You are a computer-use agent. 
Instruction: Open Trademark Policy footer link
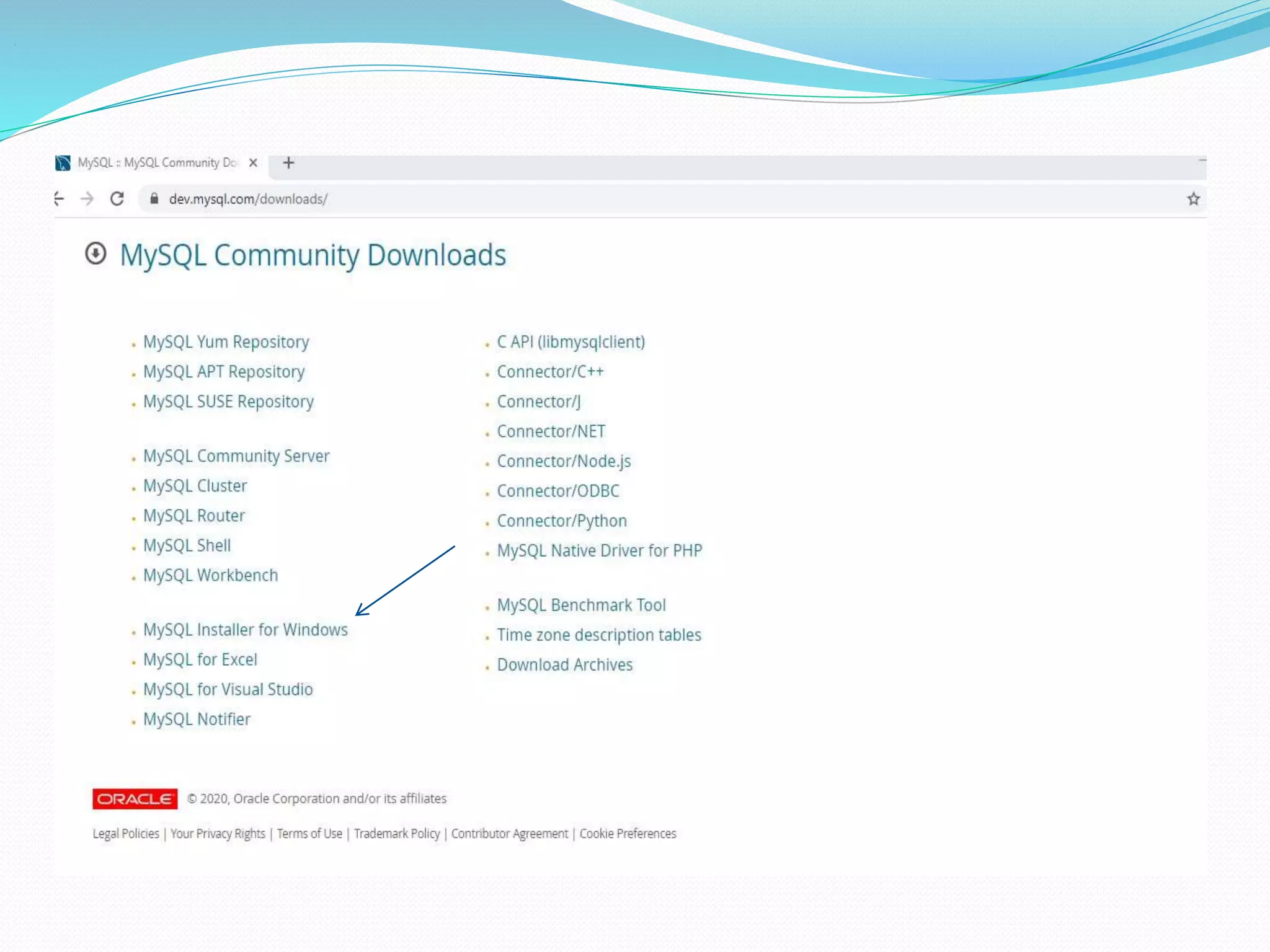coord(397,834)
